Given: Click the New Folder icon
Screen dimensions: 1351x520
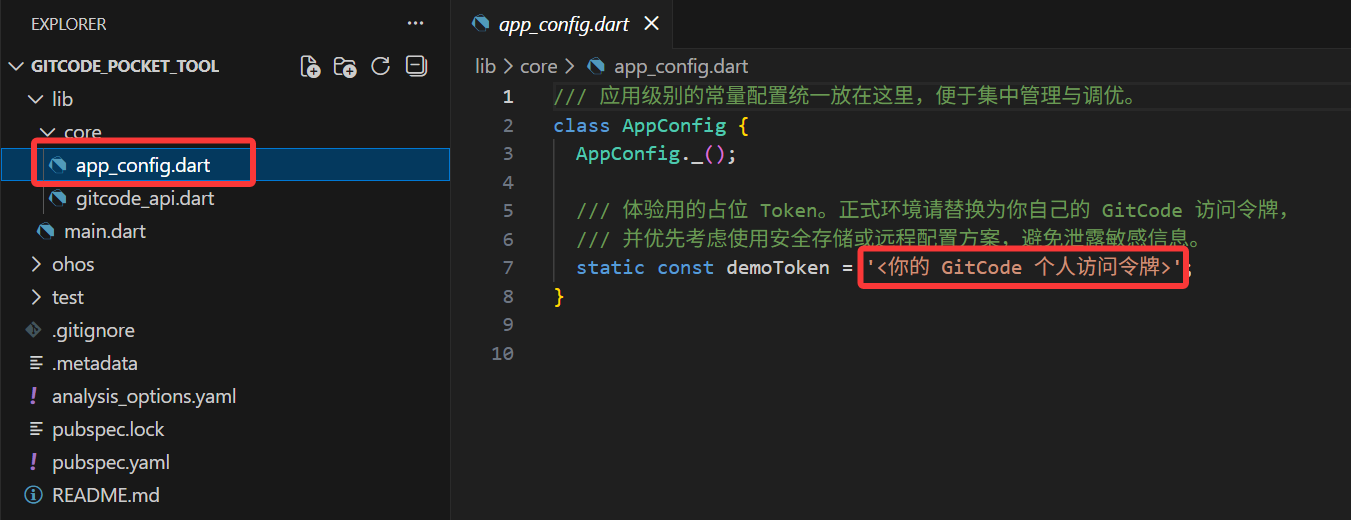Looking at the screenshot, I should pos(345,67).
